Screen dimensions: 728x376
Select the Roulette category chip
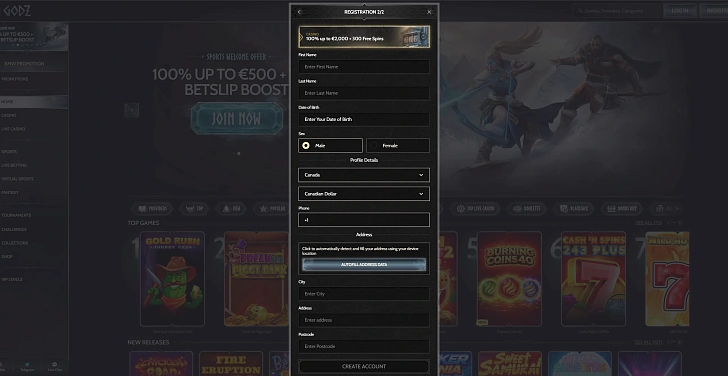point(526,209)
